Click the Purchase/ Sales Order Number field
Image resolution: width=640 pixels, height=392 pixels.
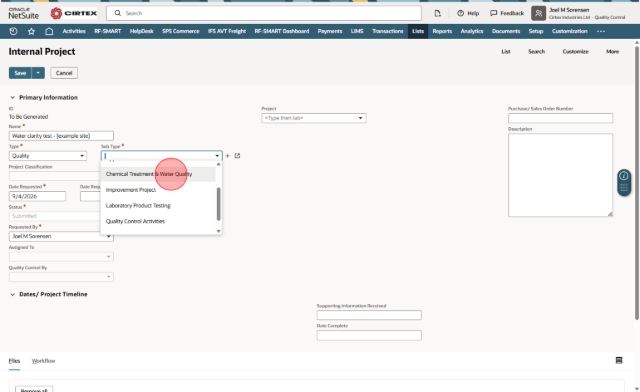[560, 118]
